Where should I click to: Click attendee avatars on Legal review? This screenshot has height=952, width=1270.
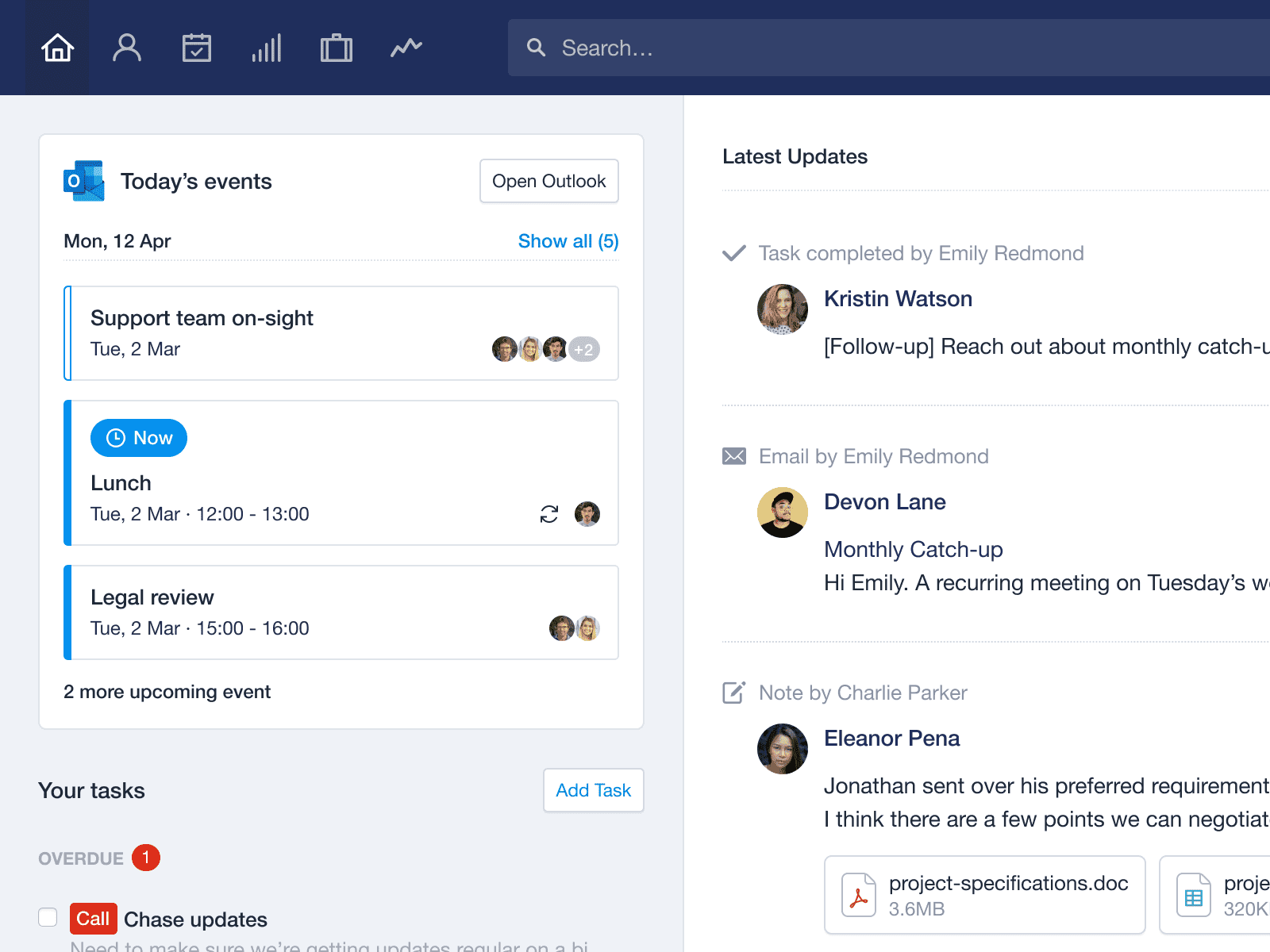pyautogui.click(x=575, y=628)
